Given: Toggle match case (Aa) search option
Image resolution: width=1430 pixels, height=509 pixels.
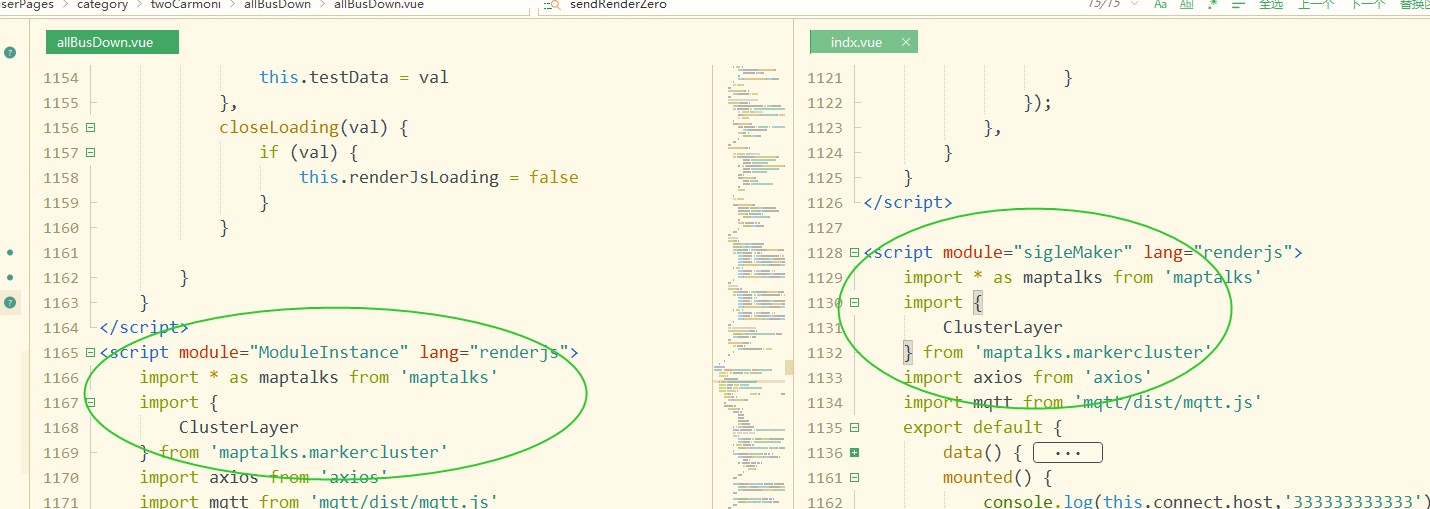Looking at the screenshot, I should click(1160, 4).
